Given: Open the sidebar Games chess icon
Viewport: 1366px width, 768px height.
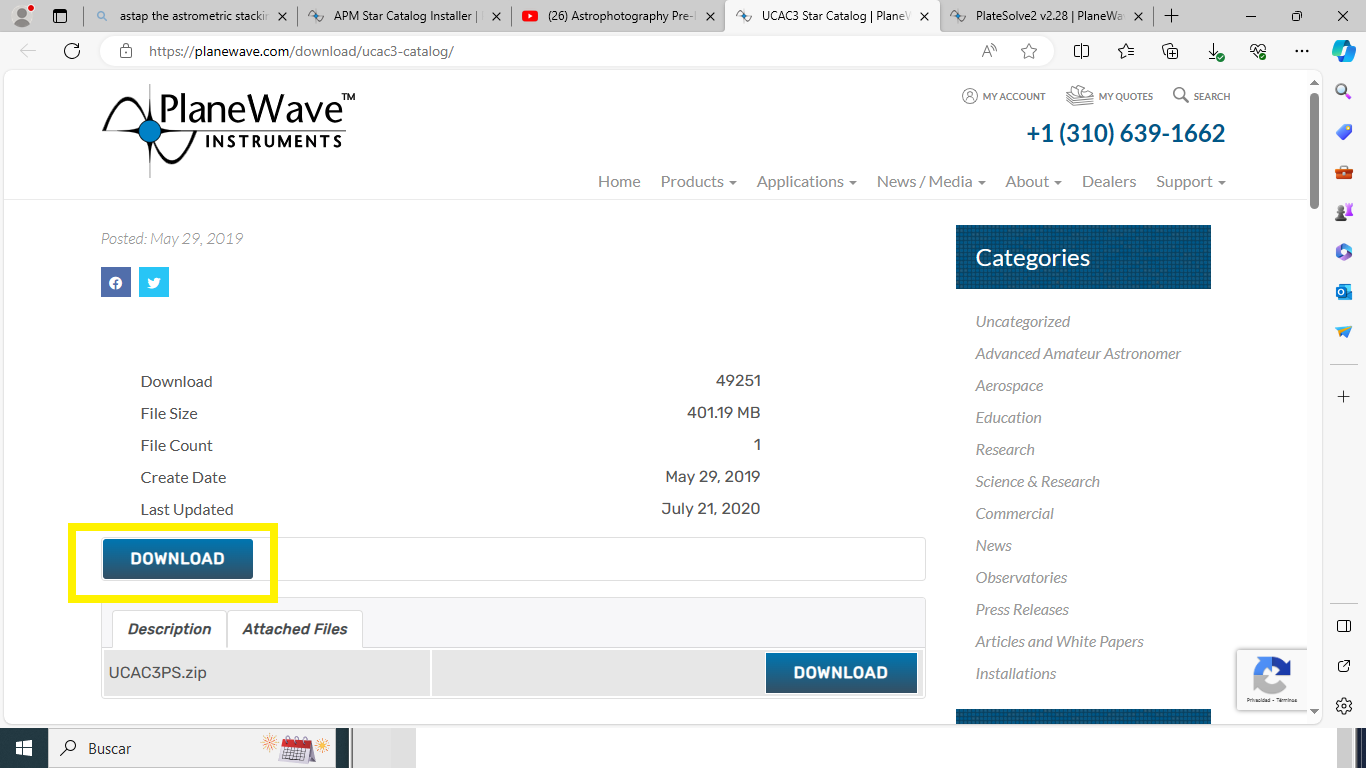Looking at the screenshot, I should (x=1344, y=212).
